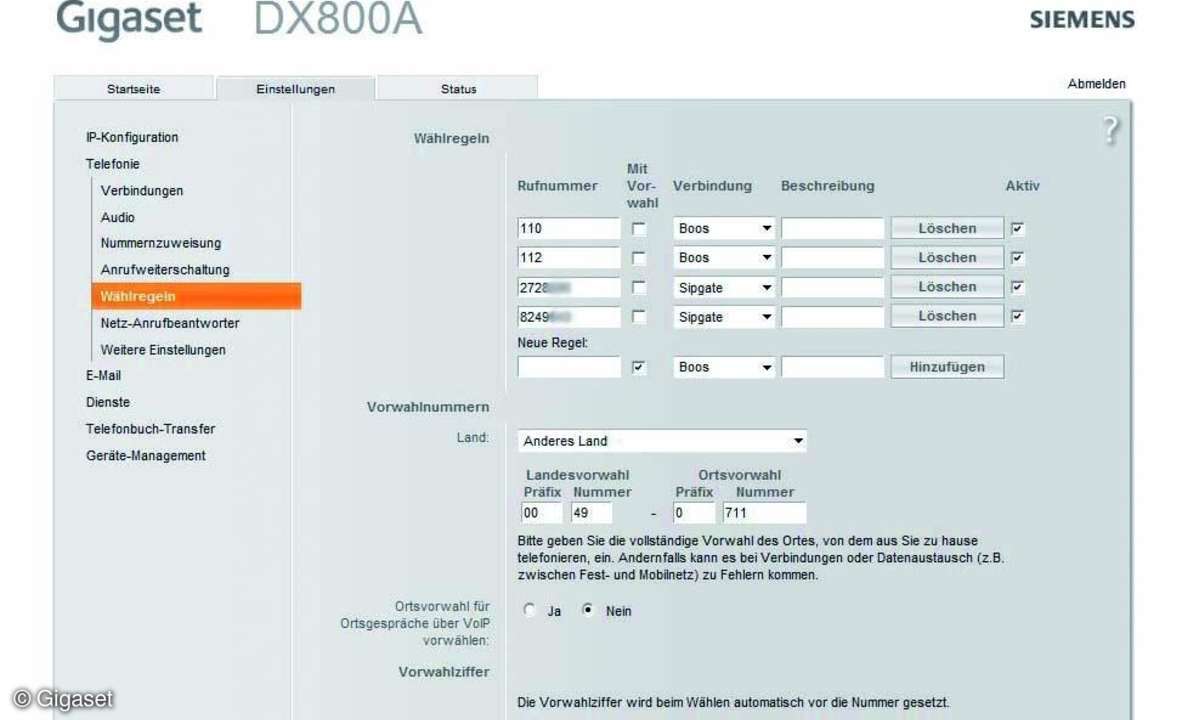Switch to the Status tab
1199x720 pixels.
(x=458, y=89)
